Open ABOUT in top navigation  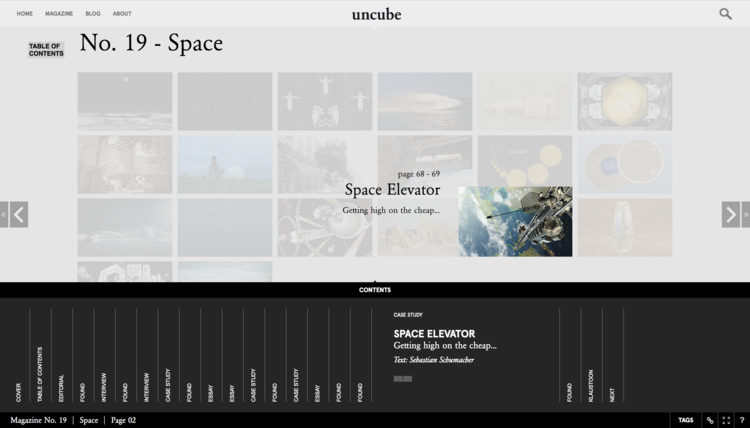(x=122, y=14)
